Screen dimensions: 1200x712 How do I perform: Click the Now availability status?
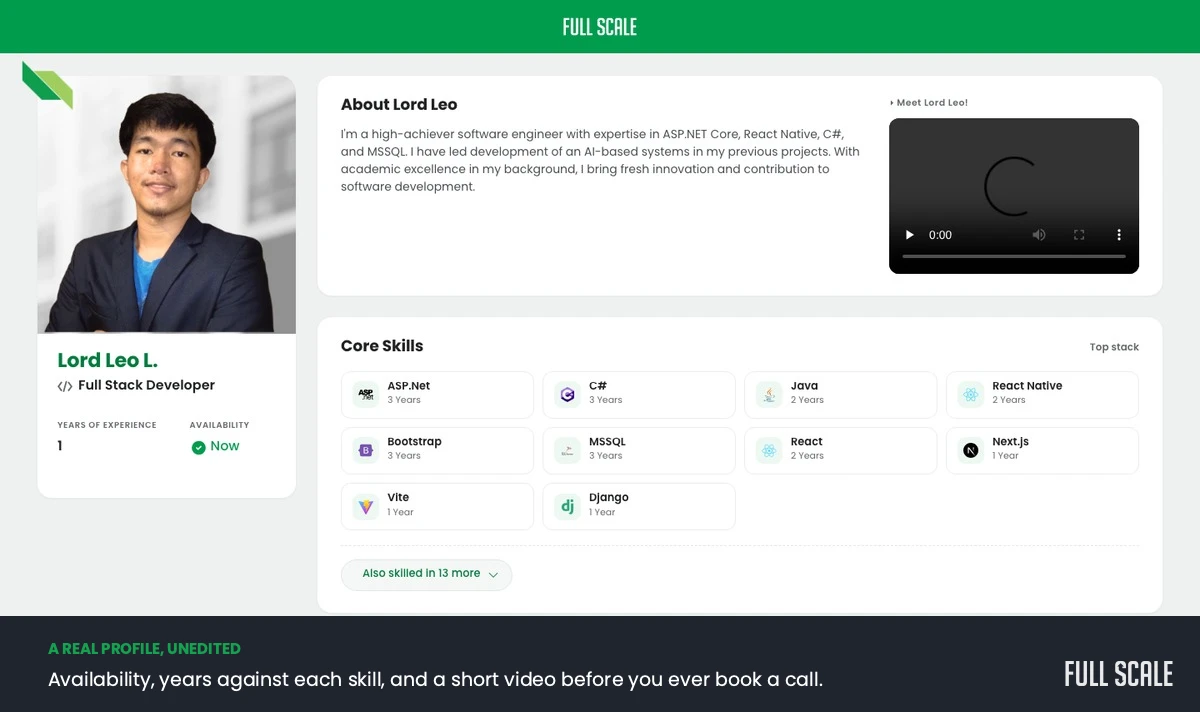tap(225, 447)
